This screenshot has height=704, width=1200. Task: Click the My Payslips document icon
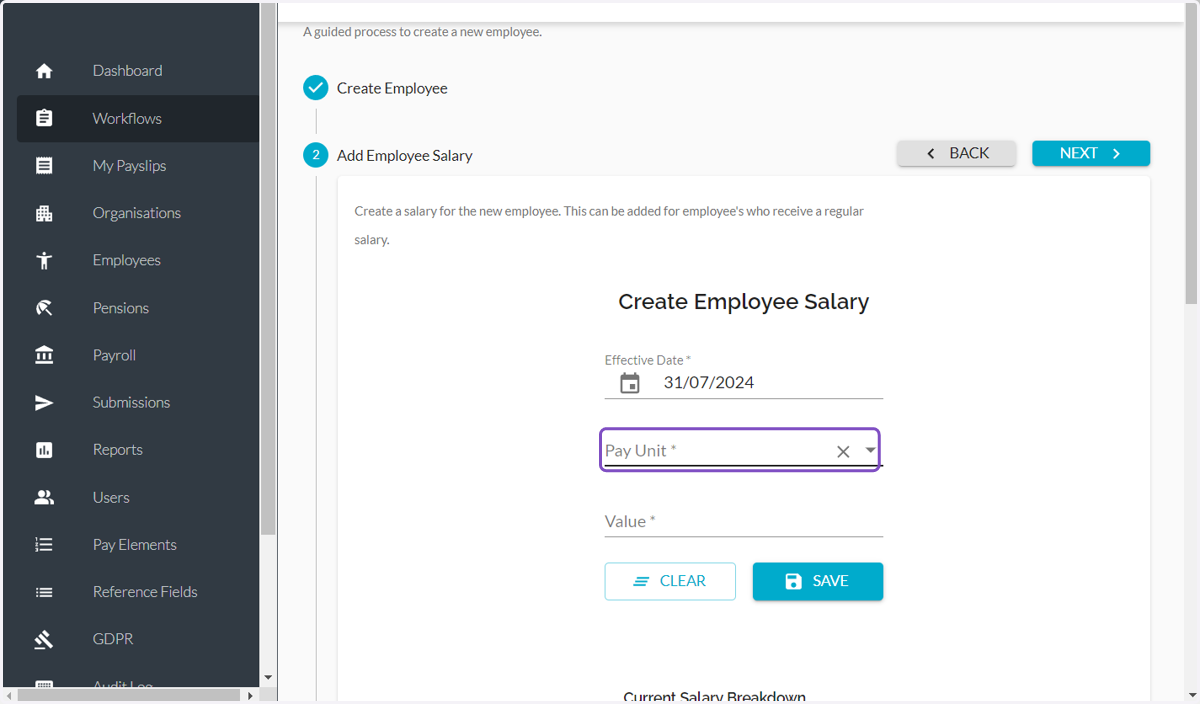point(44,166)
